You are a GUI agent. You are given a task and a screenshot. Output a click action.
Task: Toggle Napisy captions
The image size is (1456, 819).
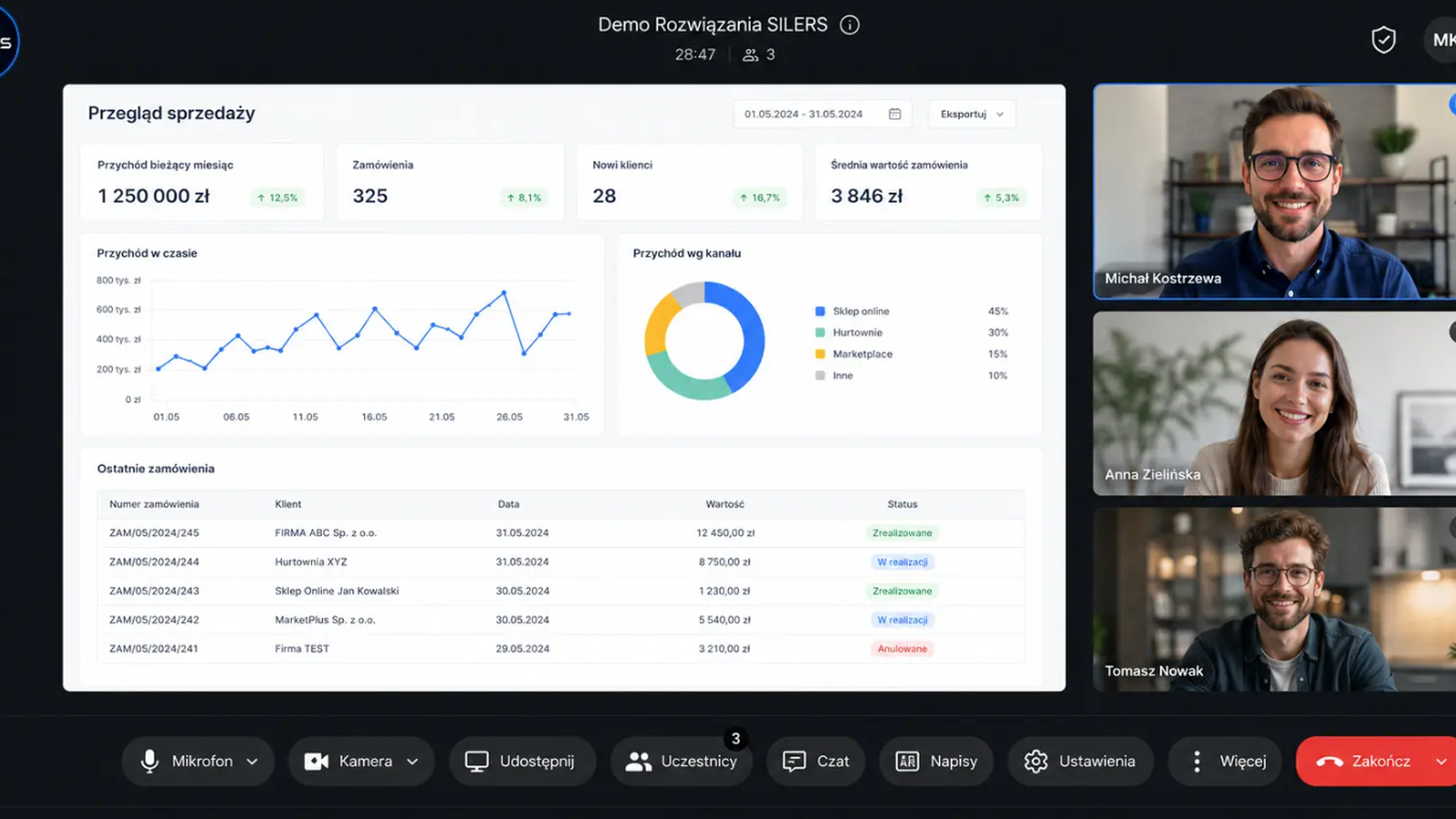tap(936, 761)
